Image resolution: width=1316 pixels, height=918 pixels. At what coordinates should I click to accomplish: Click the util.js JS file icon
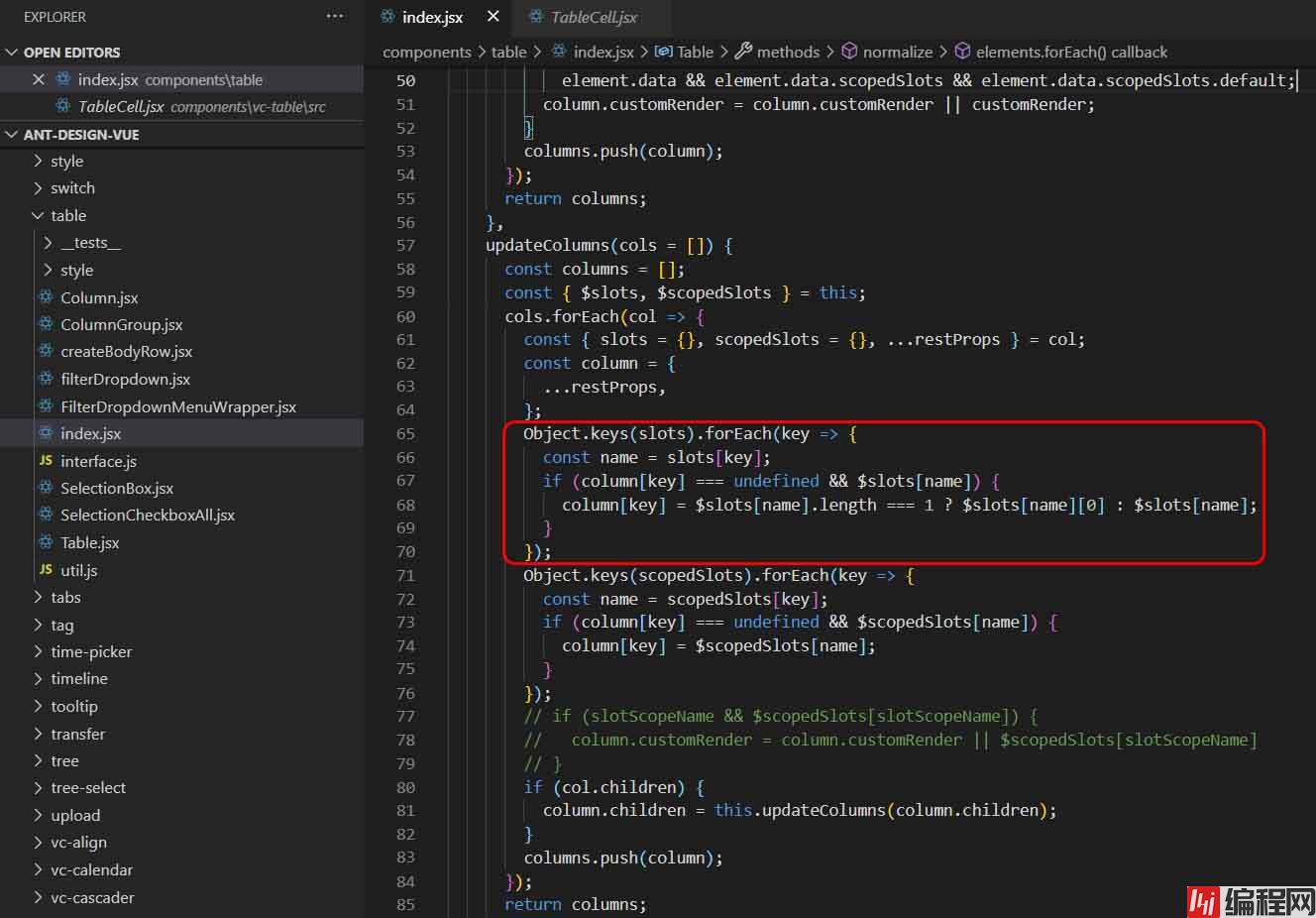[x=46, y=570]
